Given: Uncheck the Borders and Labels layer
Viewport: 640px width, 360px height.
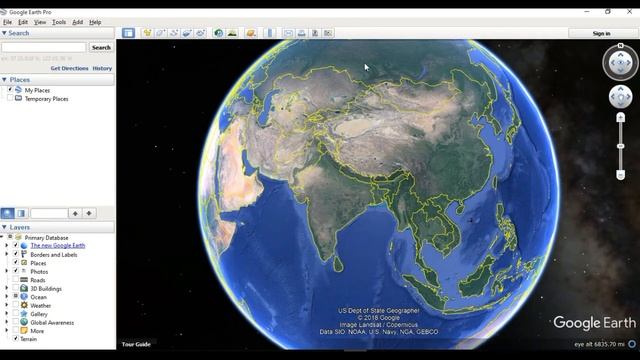Looking at the screenshot, I should [x=16, y=254].
